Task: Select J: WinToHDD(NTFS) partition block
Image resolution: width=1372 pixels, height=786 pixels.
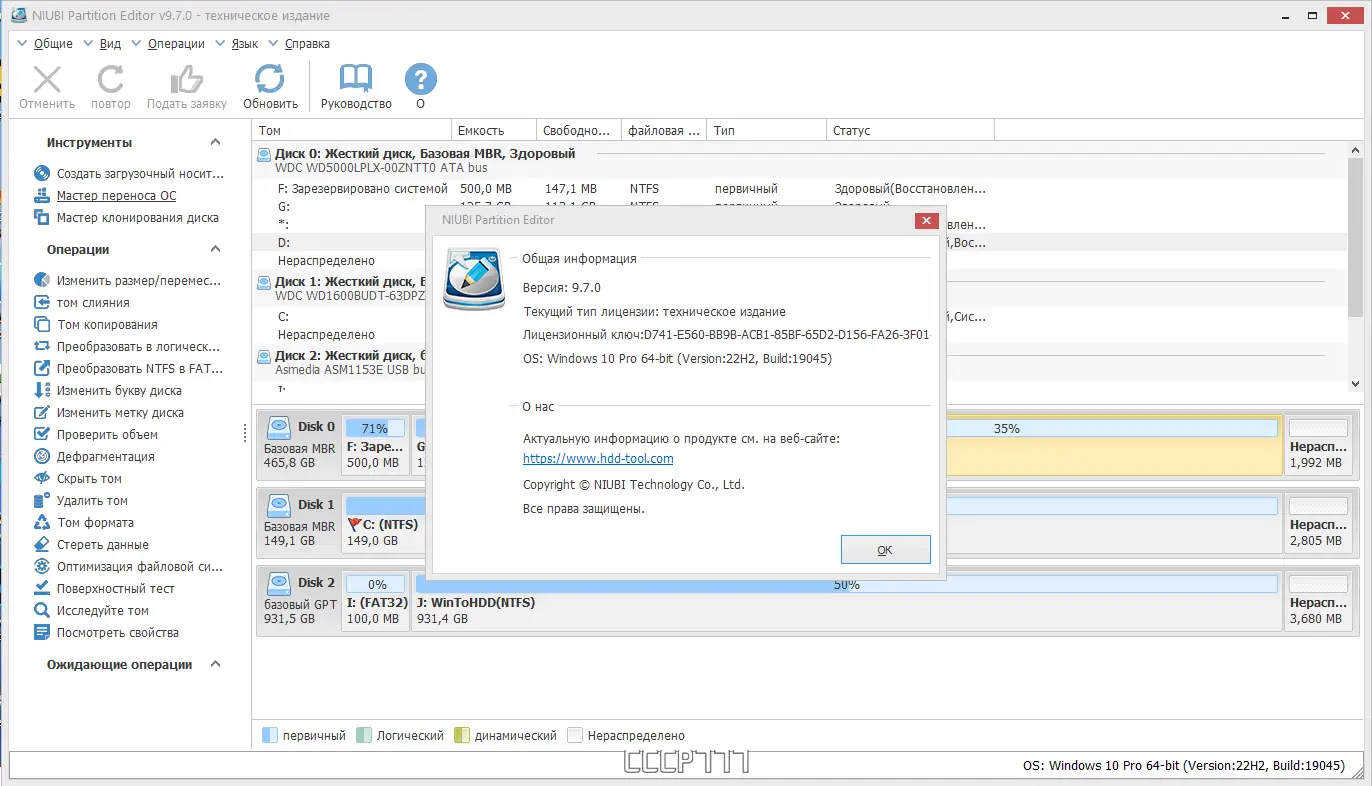Action: click(x=847, y=602)
